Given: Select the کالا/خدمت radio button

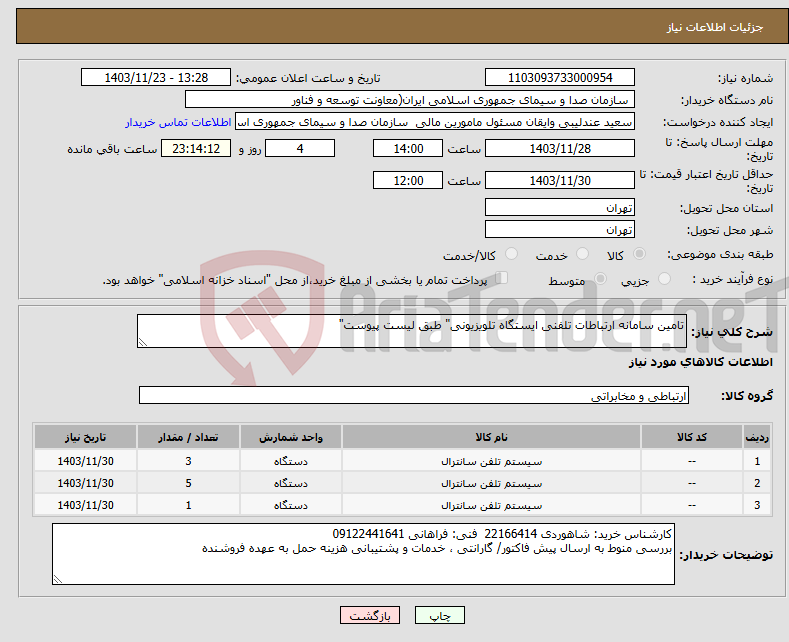Looking at the screenshot, I should click(511, 254).
